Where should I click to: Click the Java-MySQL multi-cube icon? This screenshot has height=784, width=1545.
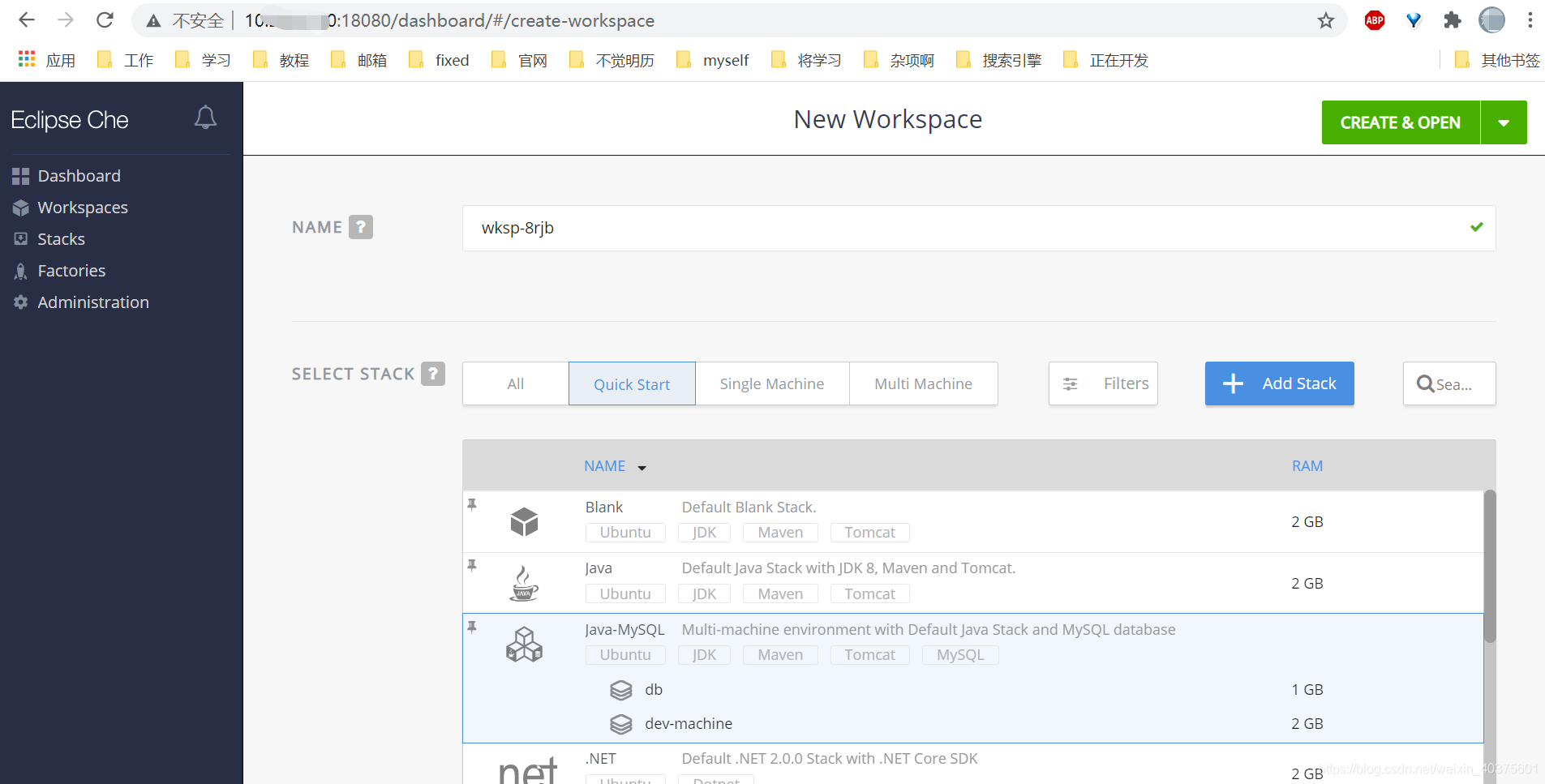524,645
